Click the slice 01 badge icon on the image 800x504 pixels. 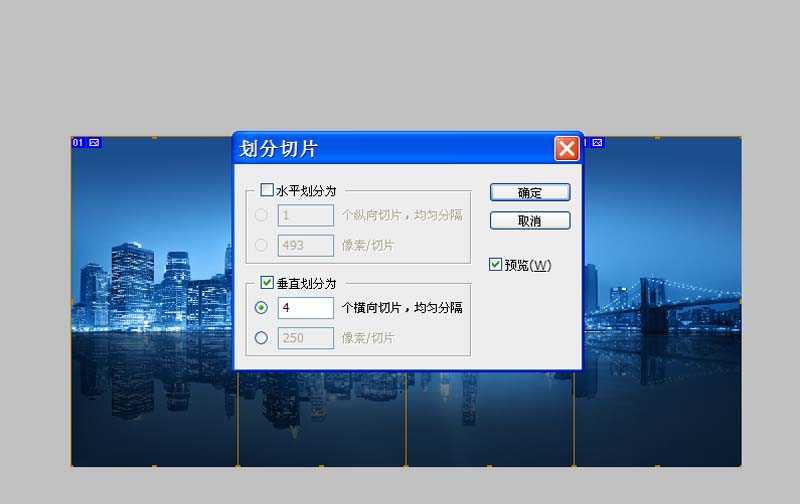click(x=94, y=142)
